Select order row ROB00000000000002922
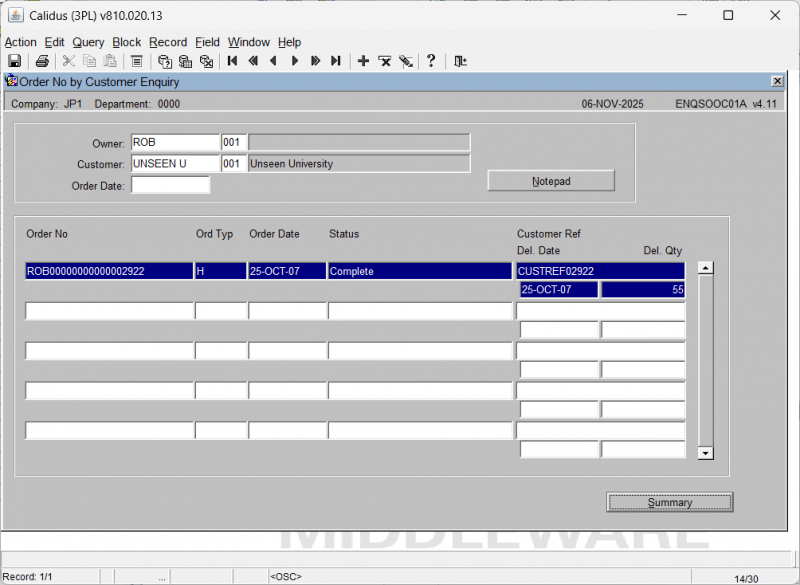The width and height of the screenshot is (800, 585). (109, 271)
